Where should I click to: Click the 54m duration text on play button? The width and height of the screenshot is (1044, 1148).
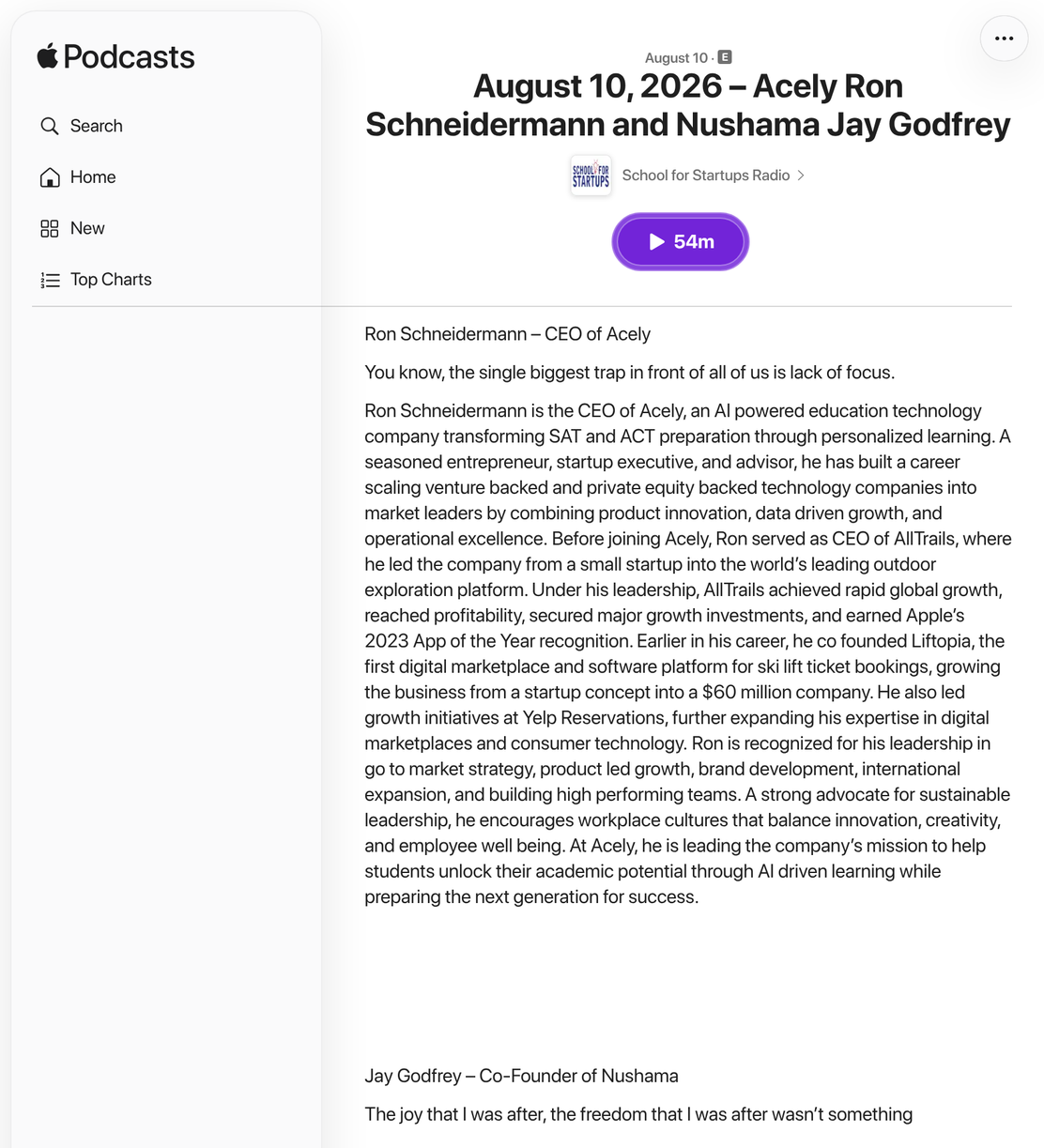(x=694, y=242)
